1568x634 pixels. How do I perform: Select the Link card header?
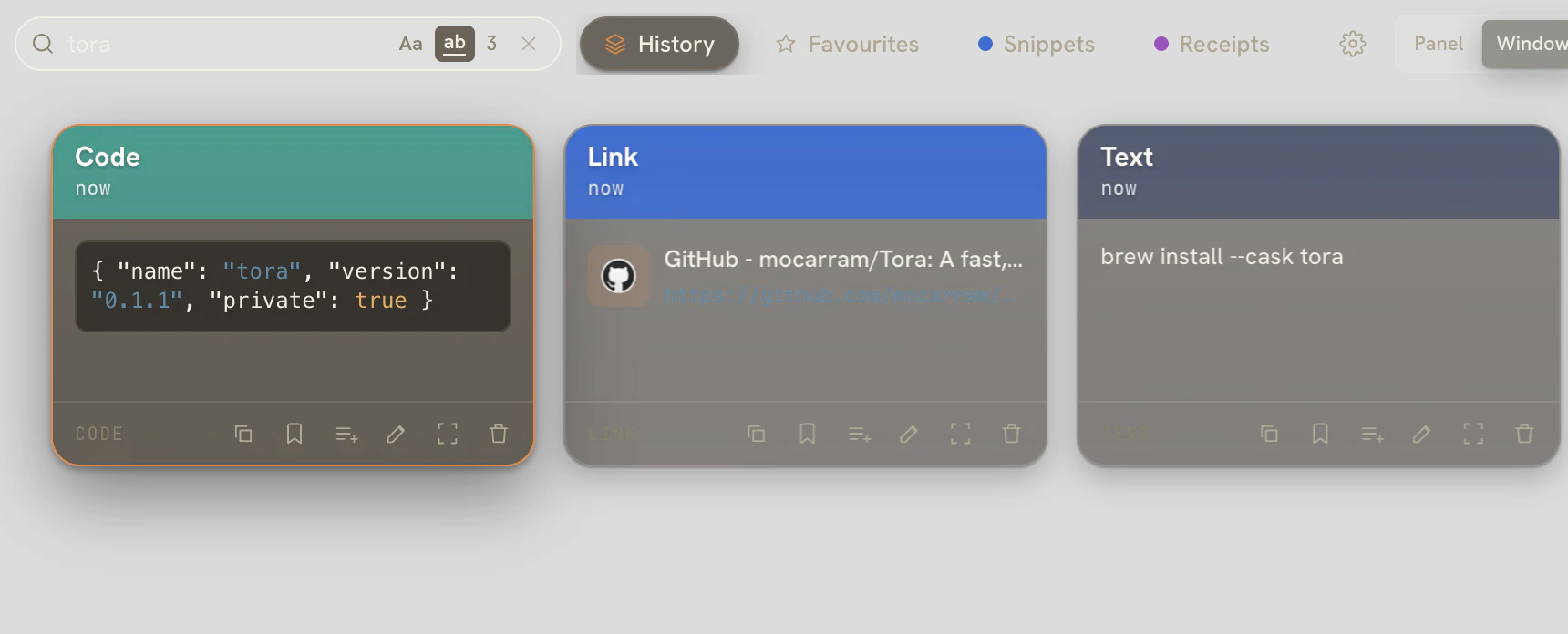pyautogui.click(x=806, y=172)
